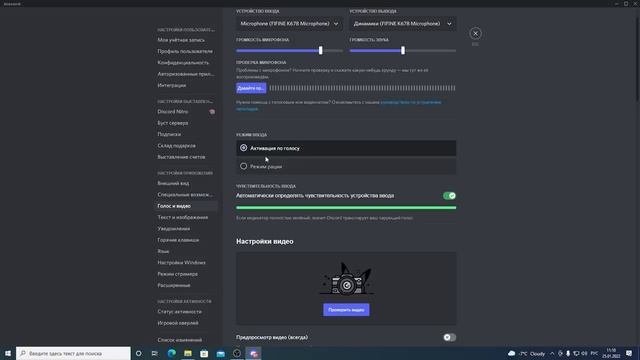The image size is (640, 360).
Task: Click the Discord taskbar icon
Action: coord(253,353)
